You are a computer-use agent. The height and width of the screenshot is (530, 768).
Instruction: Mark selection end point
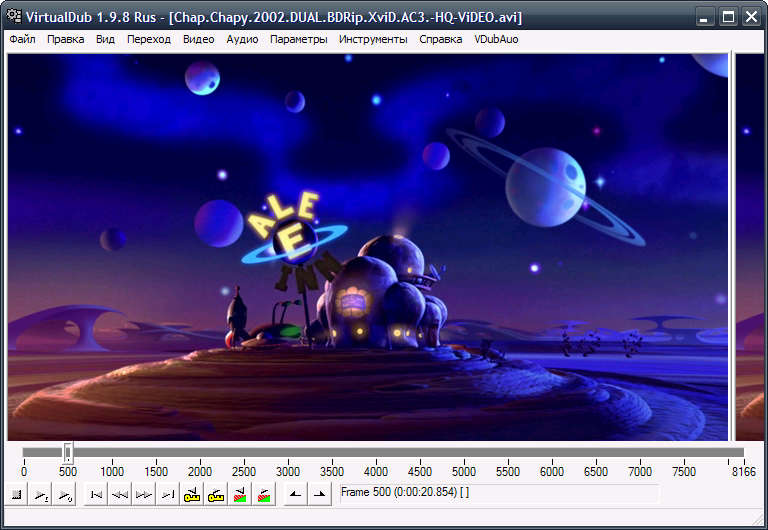click(x=319, y=494)
